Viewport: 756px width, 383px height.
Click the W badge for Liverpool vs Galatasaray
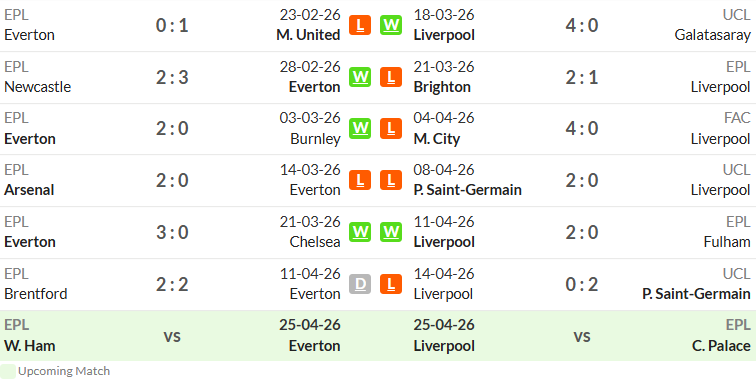click(x=391, y=25)
